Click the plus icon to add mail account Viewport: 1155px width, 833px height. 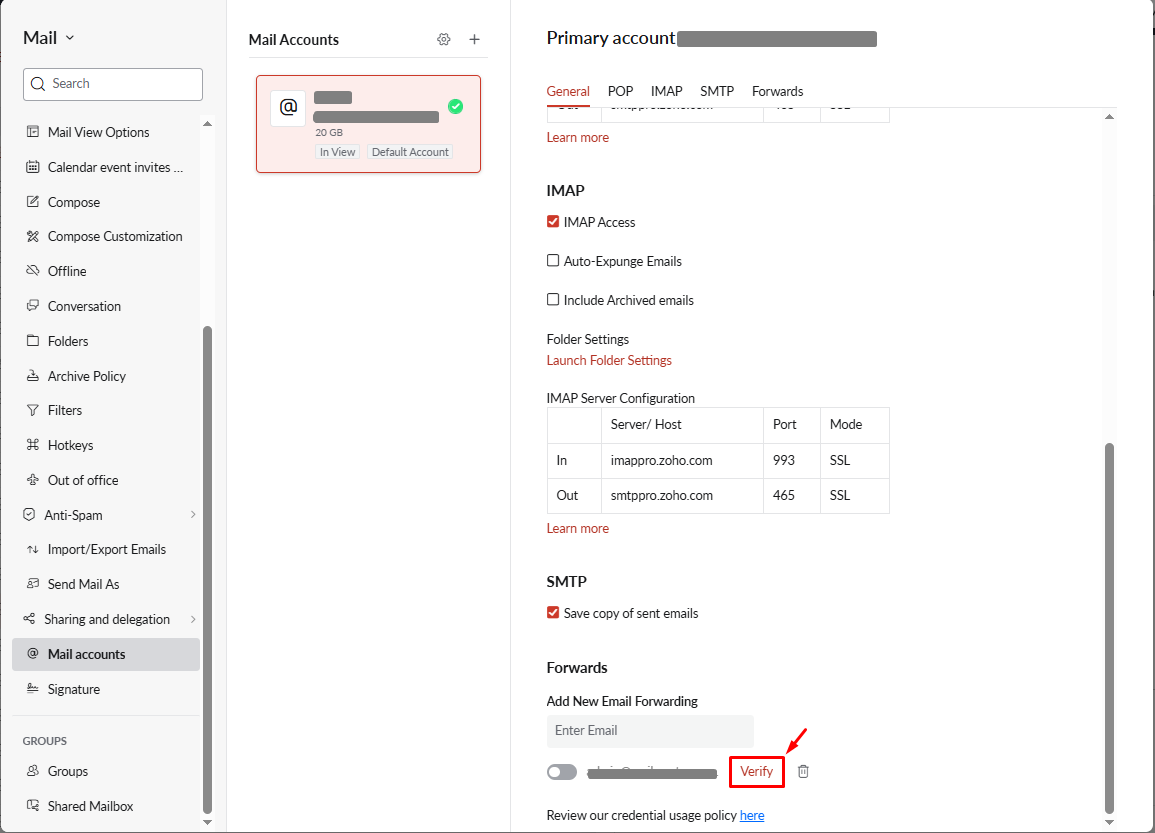475,40
